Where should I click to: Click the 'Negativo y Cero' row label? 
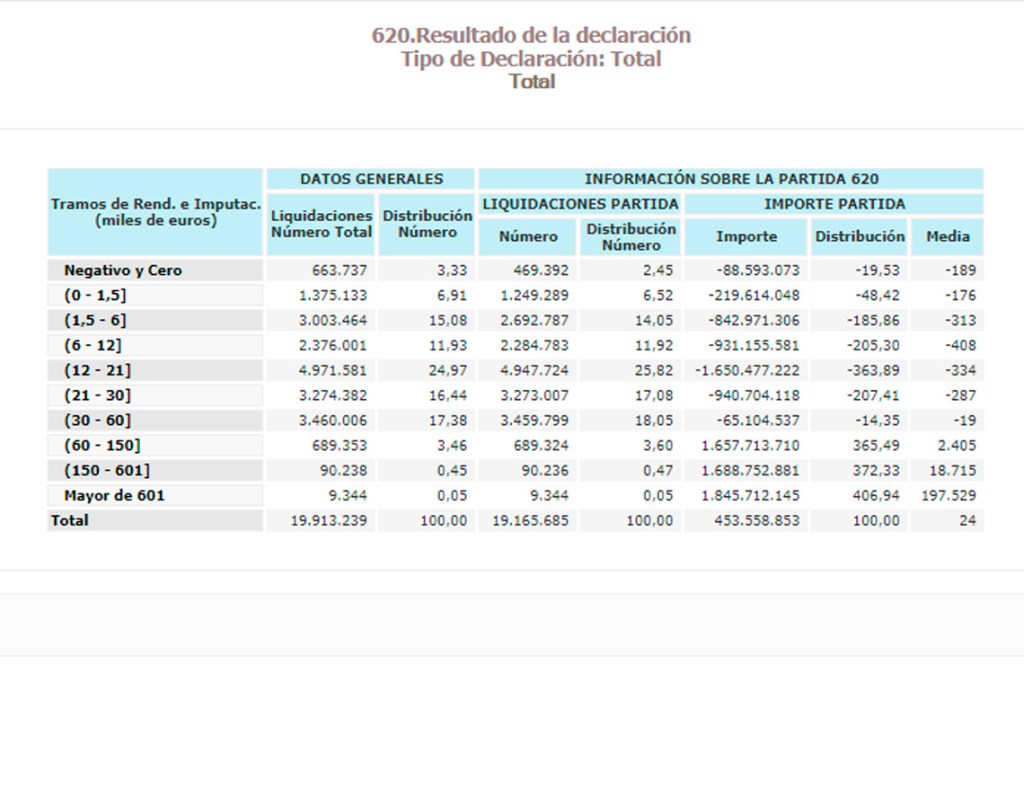tap(122, 270)
